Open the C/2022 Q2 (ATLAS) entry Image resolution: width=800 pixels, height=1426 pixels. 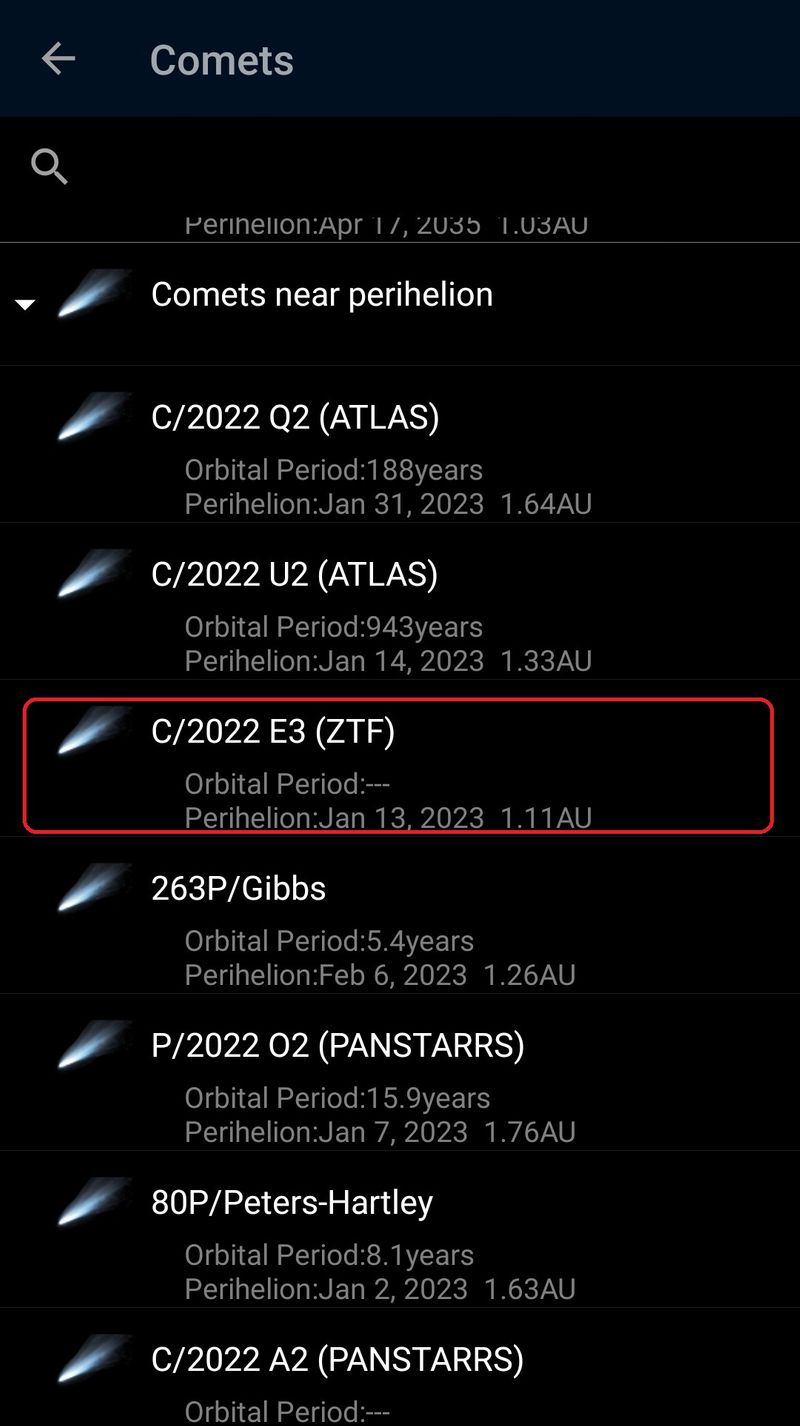(x=295, y=417)
